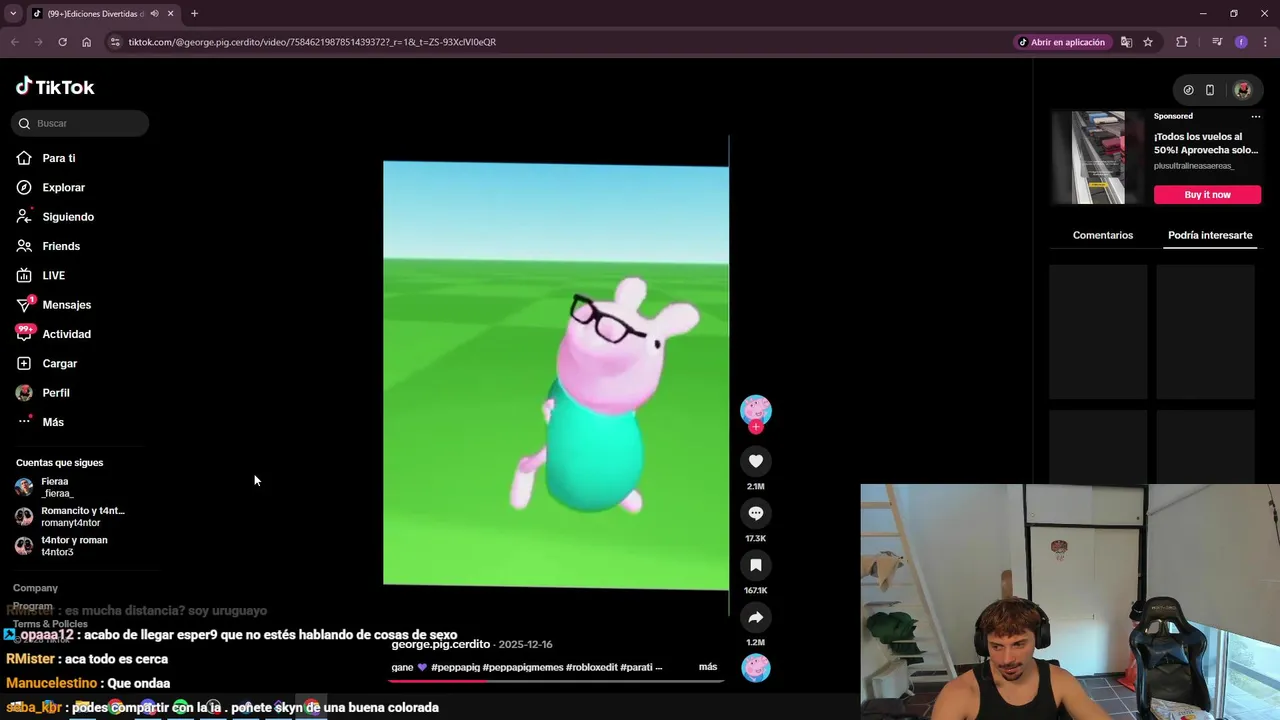Open the browser translate page icon
This screenshot has width=1280, height=720.
1127,42
